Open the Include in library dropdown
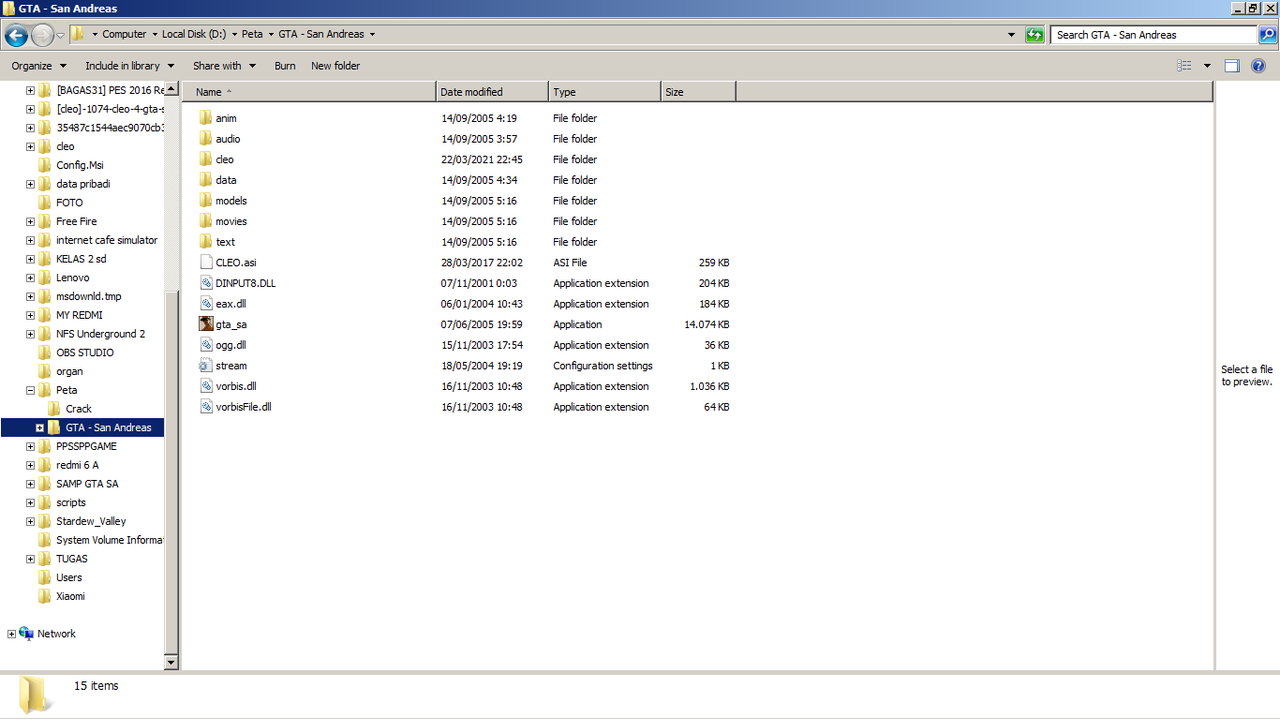 point(130,66)
